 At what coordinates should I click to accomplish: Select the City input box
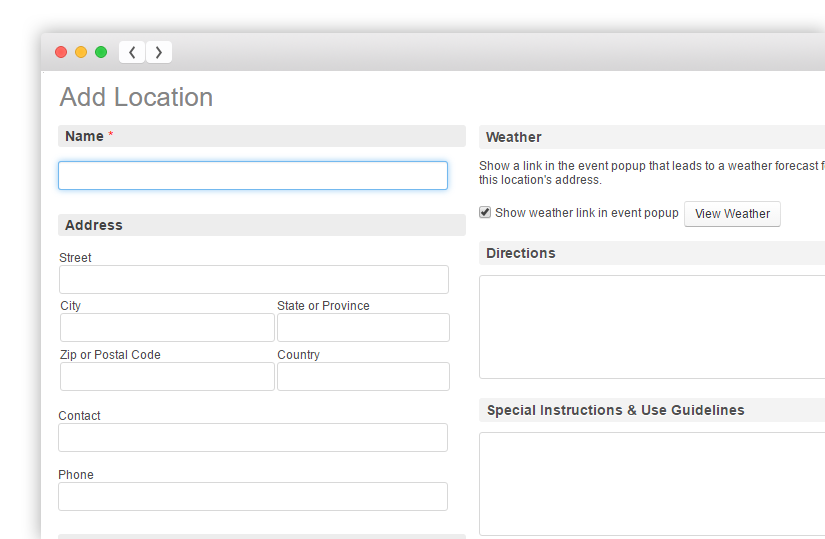[x=167, y=328]
